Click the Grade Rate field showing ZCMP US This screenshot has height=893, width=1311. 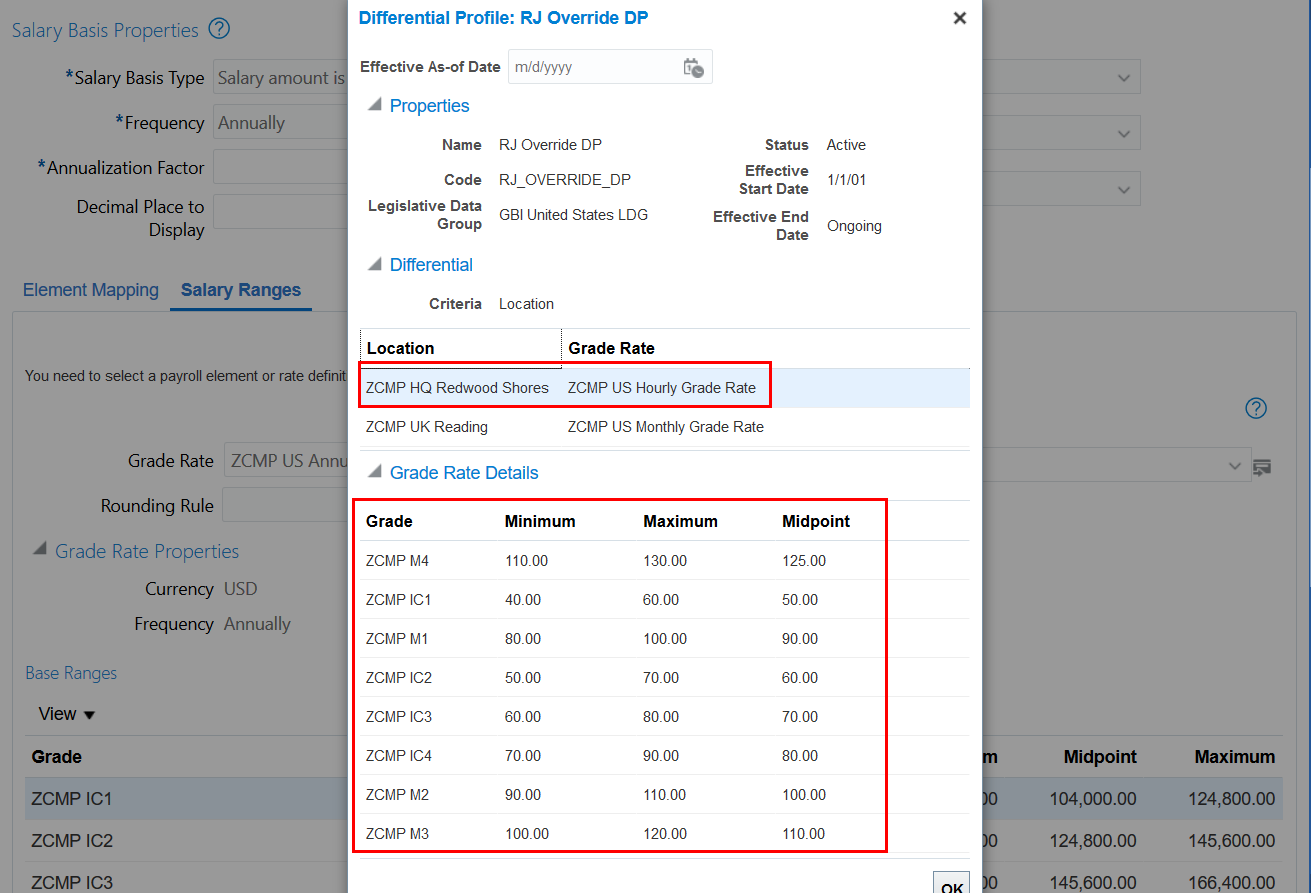point(286,461)
